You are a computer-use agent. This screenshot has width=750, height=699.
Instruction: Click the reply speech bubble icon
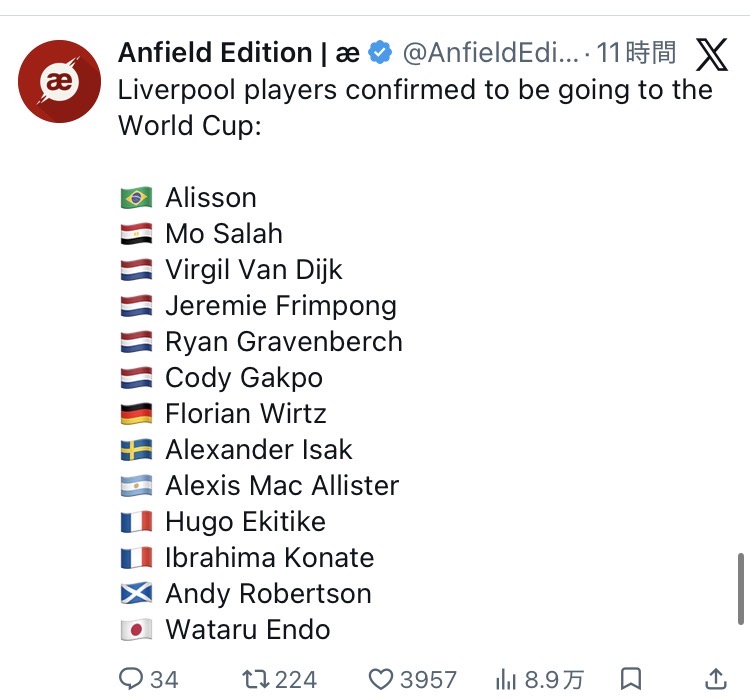(x=131, y=680)
